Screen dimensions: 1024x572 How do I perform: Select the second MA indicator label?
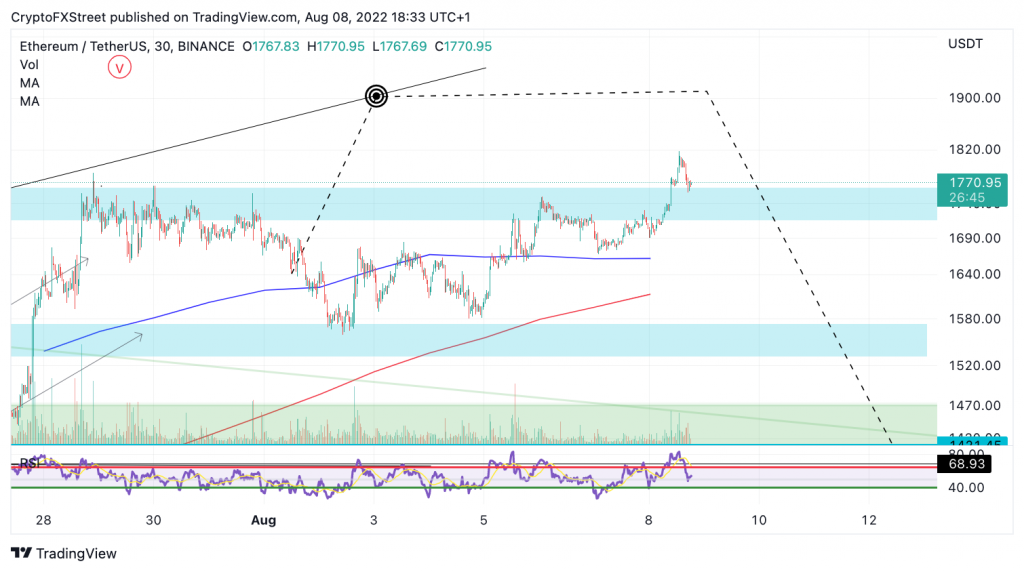[x=29, y=101]
